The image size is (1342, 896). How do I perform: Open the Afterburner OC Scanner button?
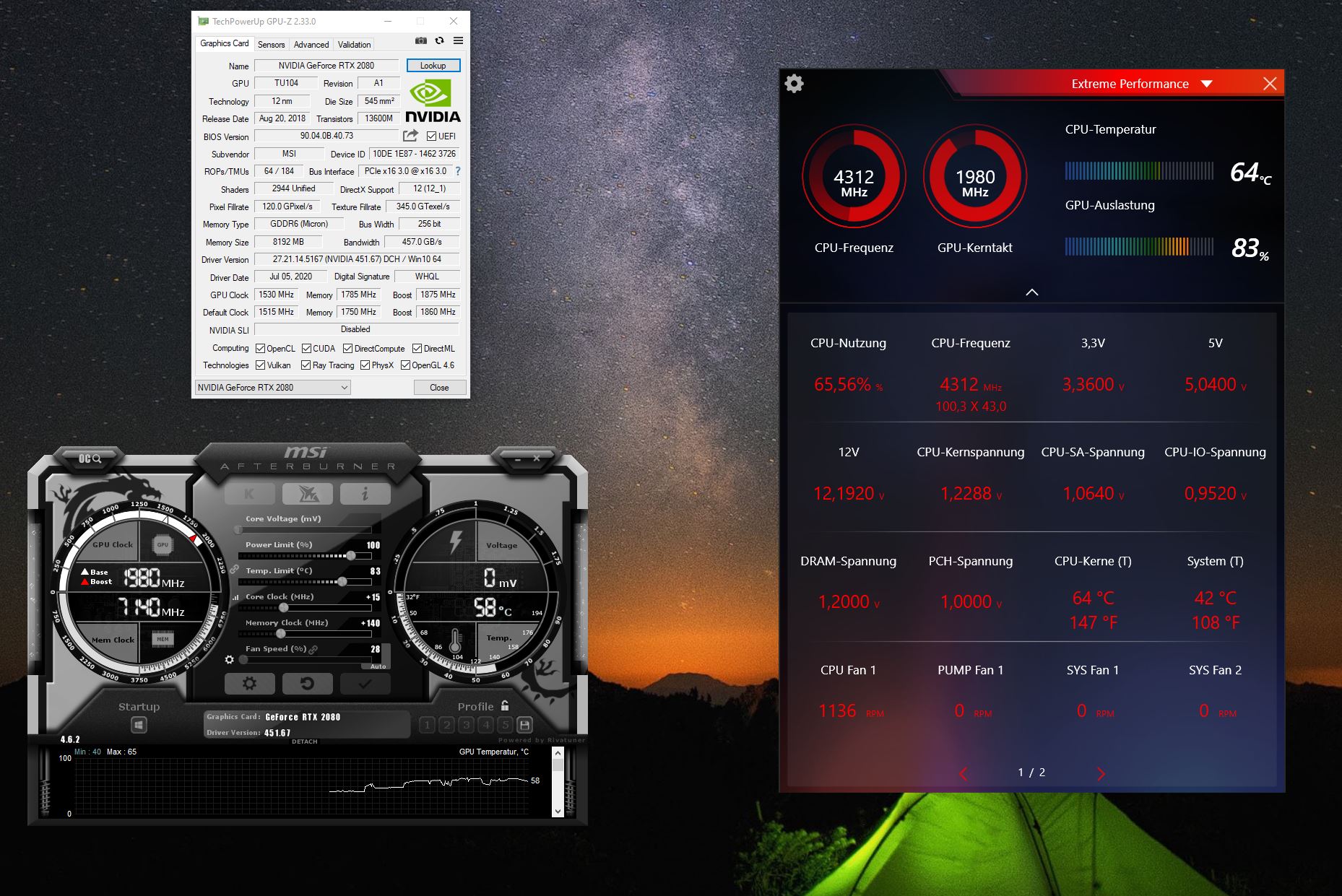(x=90, y=458)
